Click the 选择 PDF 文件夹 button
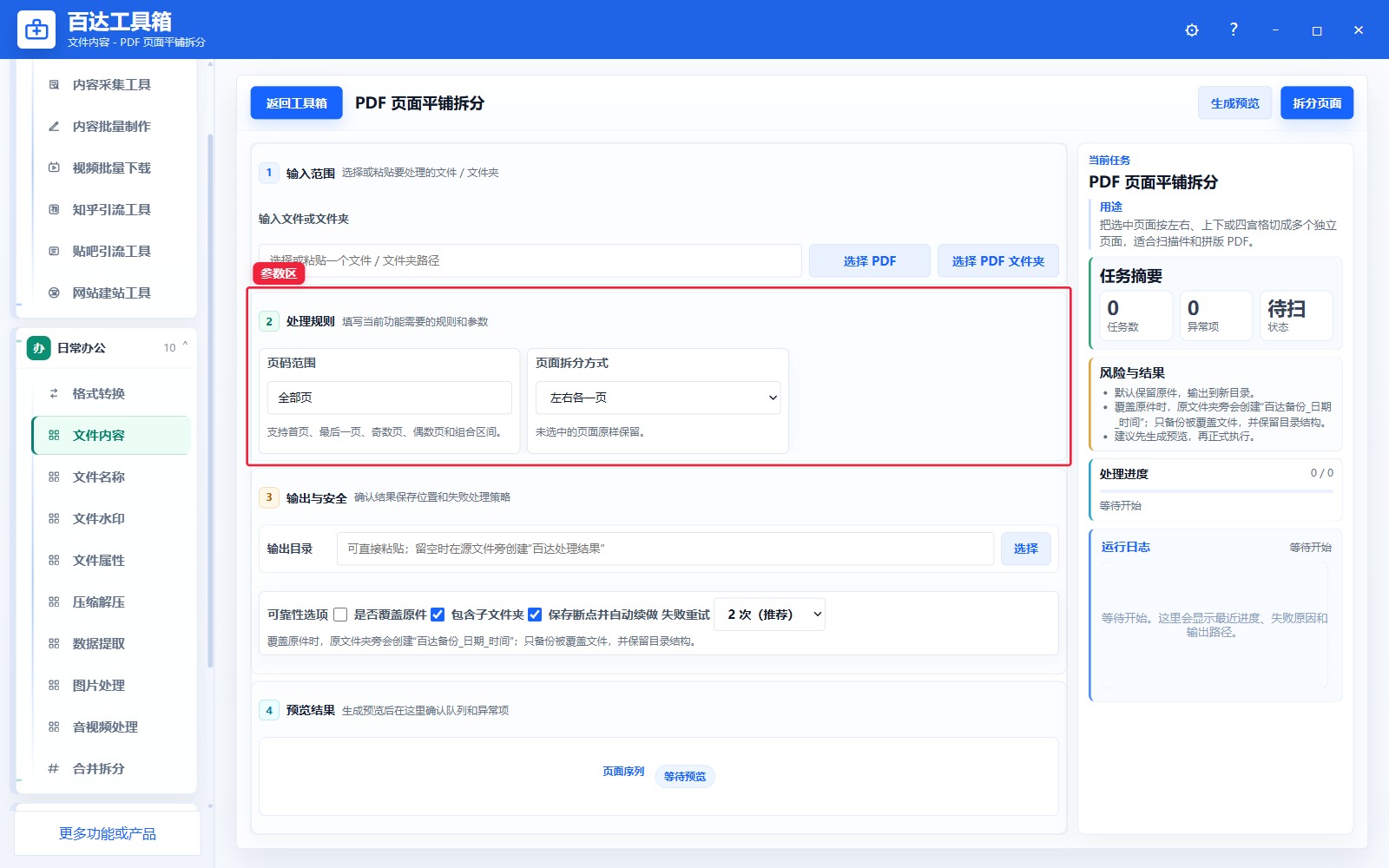1389x868 pixels. coord(997,261)
